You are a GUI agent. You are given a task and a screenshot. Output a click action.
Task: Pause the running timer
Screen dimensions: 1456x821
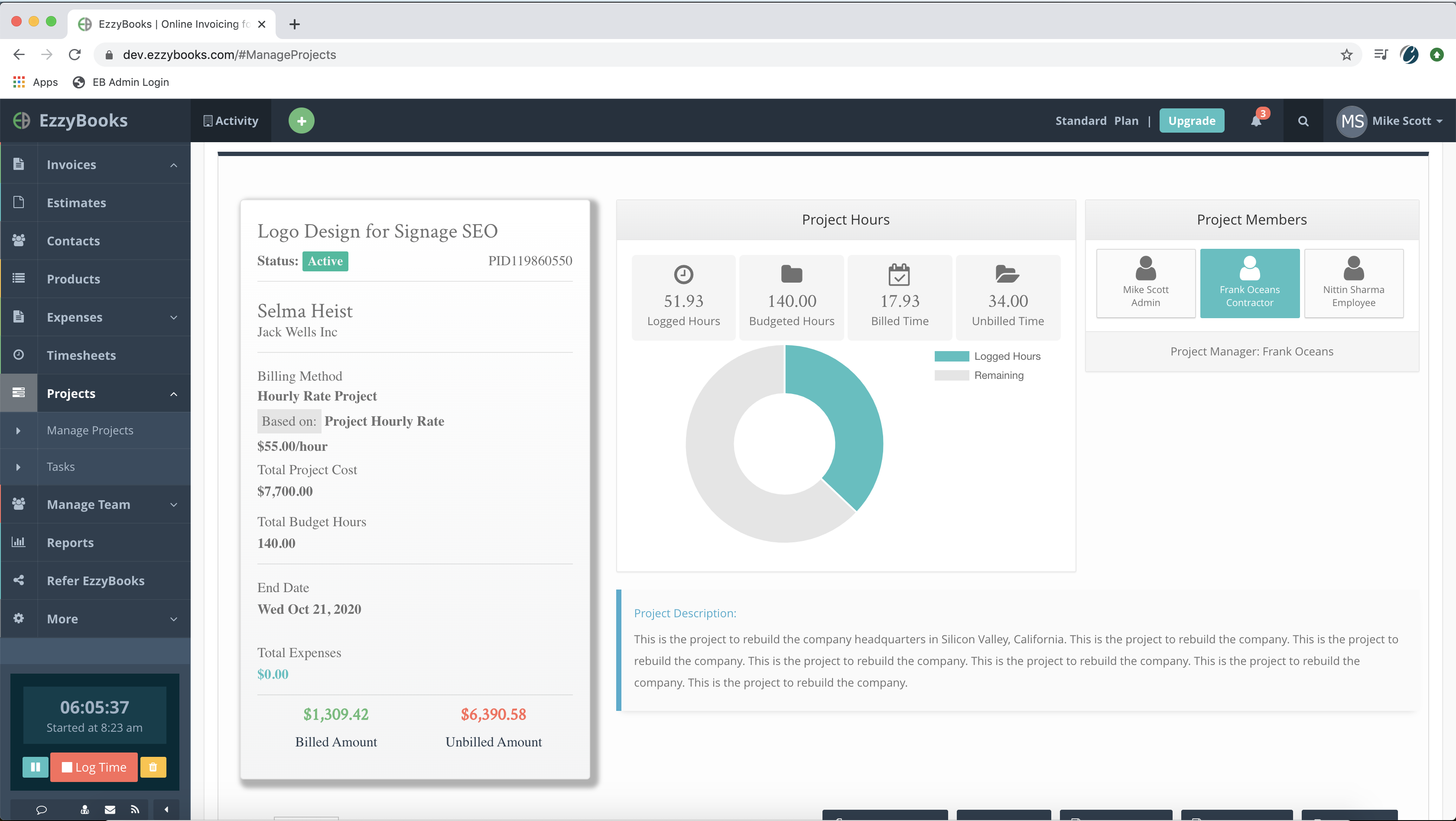point(35,767)
